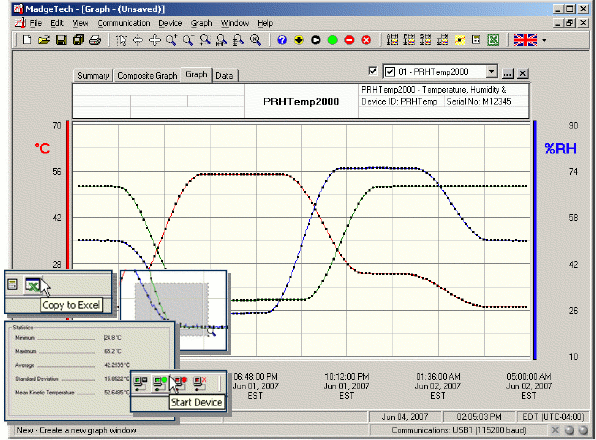Open the Graph menu

[x=201, y=23]
